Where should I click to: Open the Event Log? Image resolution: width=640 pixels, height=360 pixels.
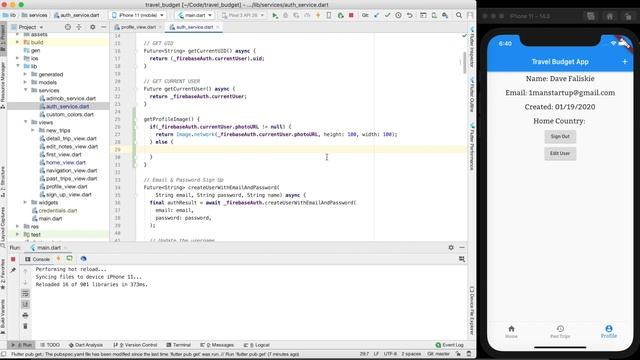click(x=449, y=345)
